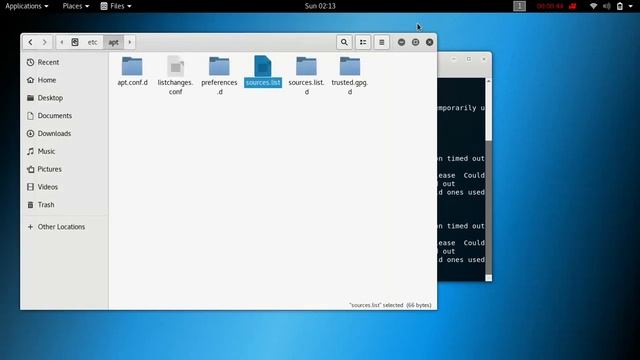Select the etc path segment

[x=93, y=42]
